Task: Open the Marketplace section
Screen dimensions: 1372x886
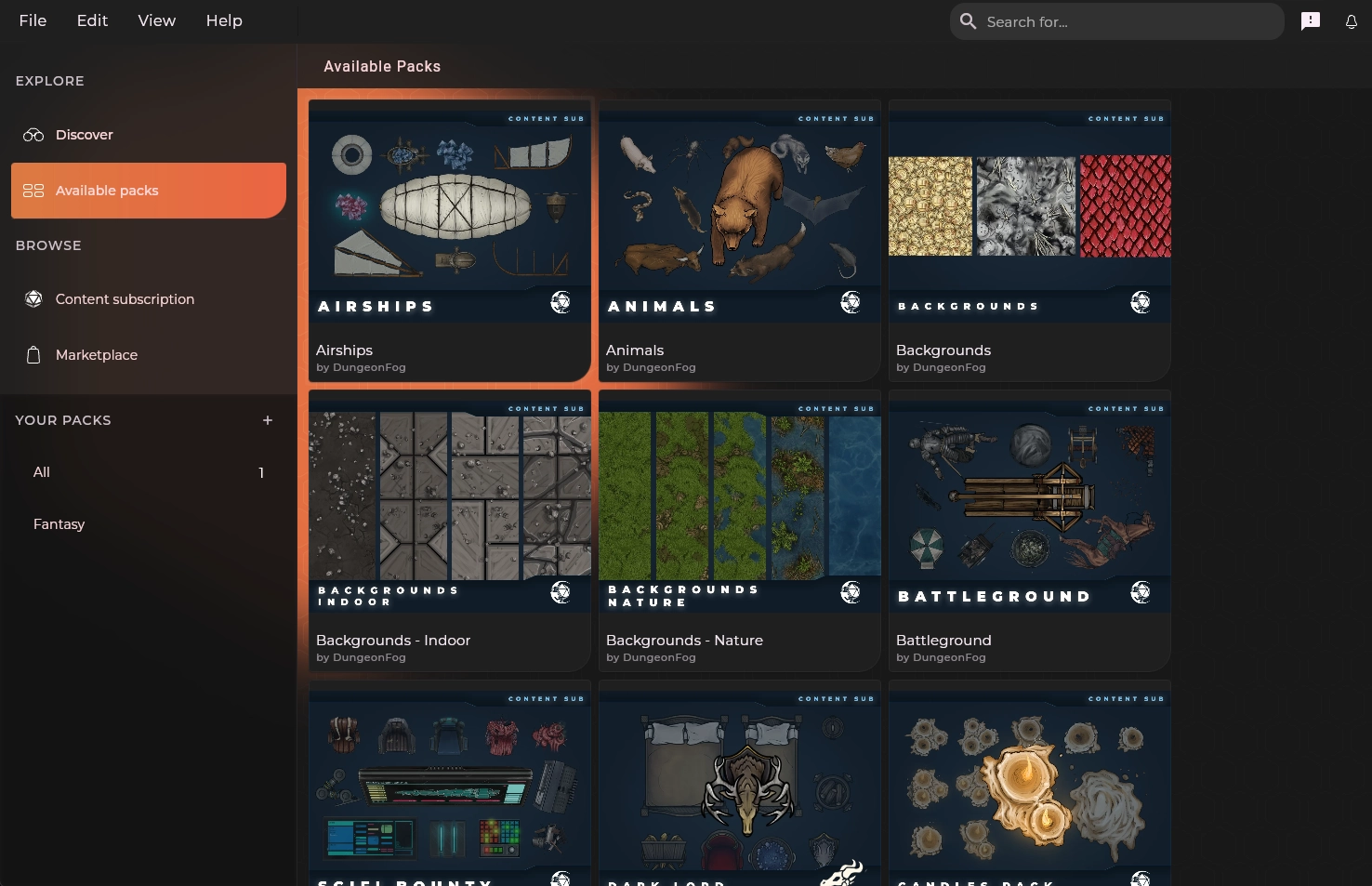Action: tap(149, 355)
